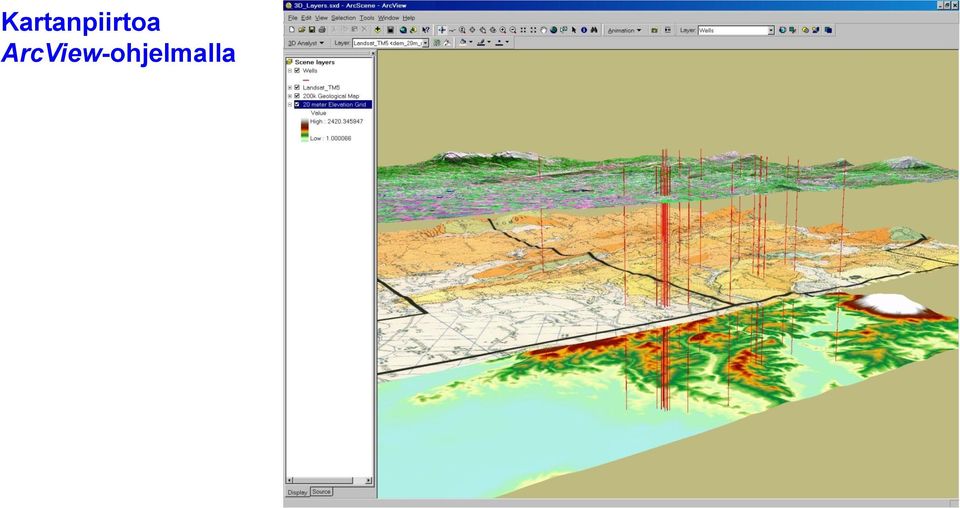The height and width of the screenshot is (508, 960).
Task: Click the Scene layers root icon
Action: point(290,62)
